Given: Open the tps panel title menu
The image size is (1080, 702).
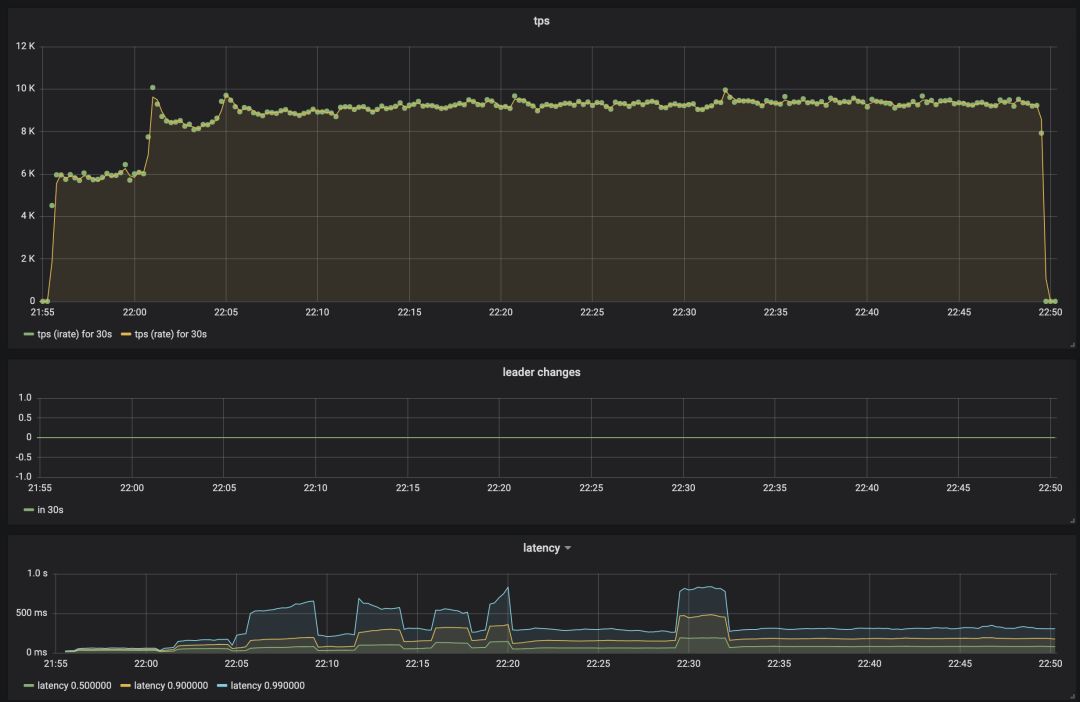Looking at the screenshot, I should 540,21.
